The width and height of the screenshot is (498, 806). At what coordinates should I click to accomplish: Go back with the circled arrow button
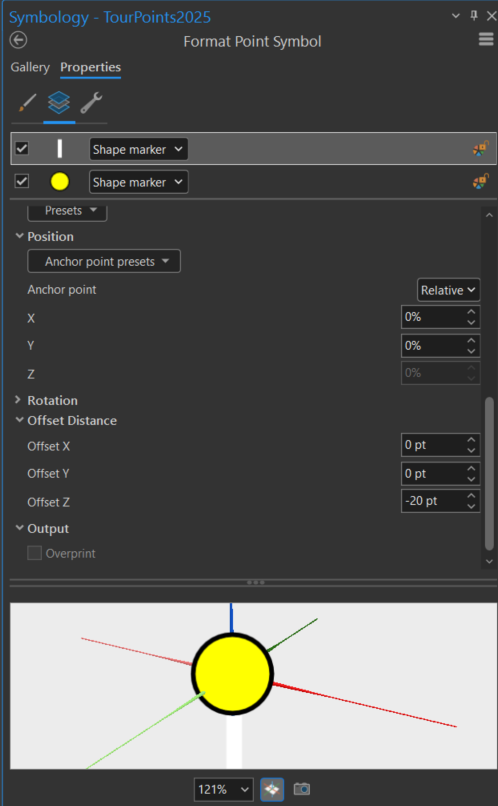tap(19, 40)
